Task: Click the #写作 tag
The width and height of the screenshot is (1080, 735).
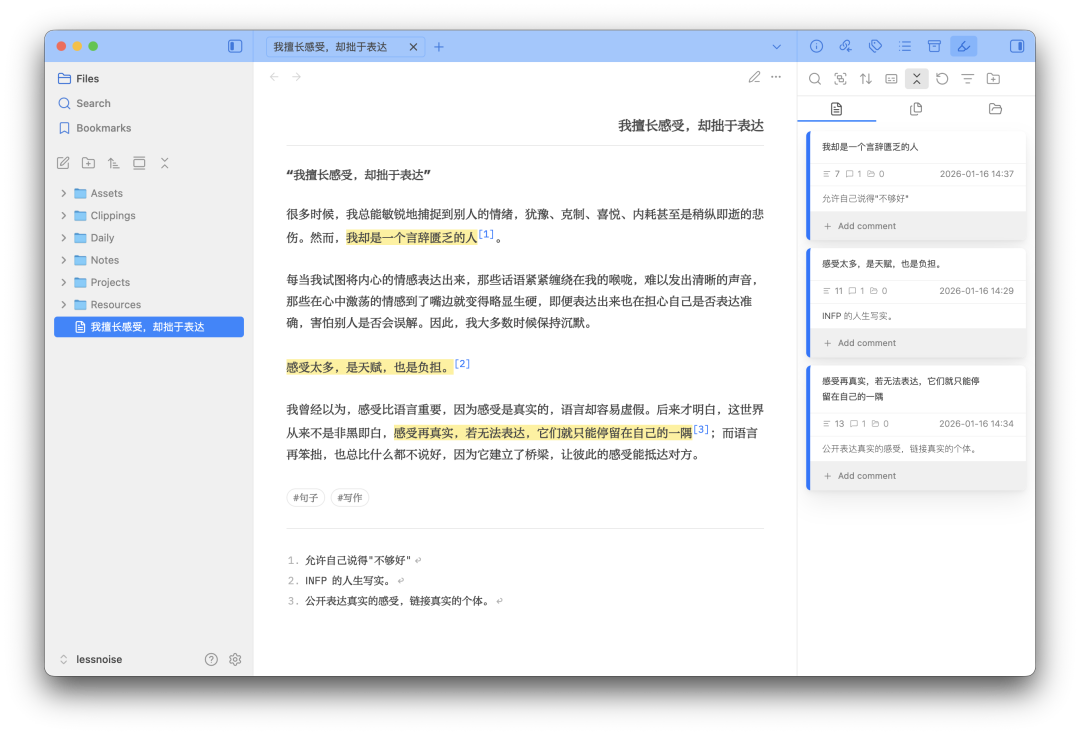Action: coord(350,497)
